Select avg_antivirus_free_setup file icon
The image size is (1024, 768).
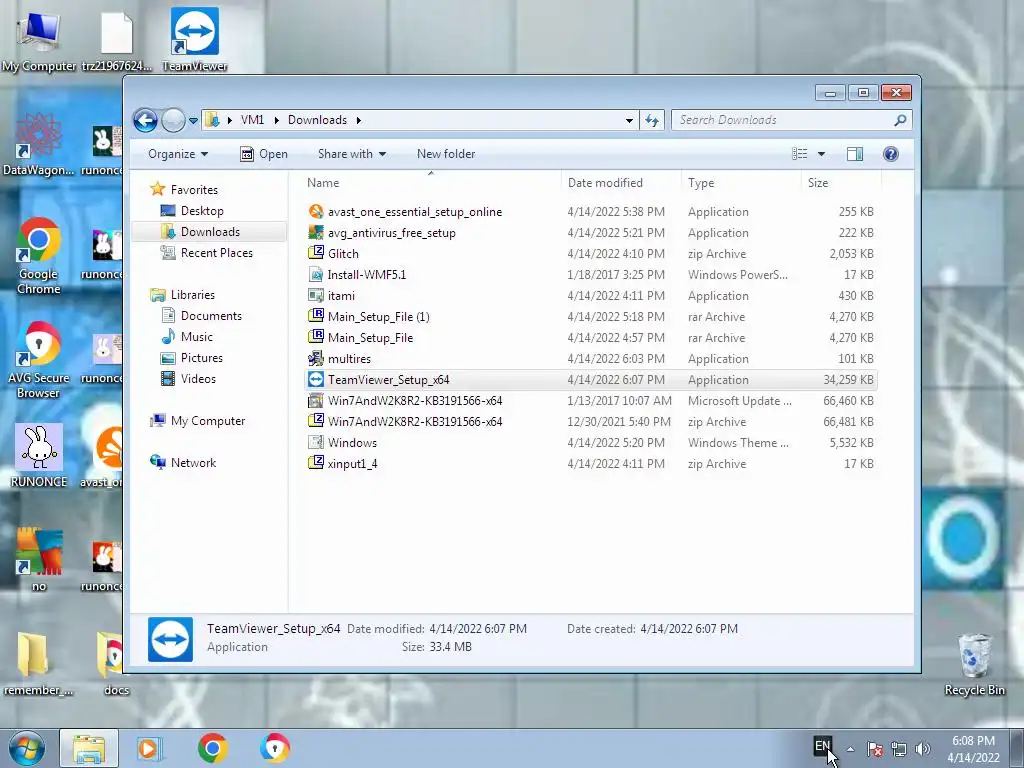click(x=316, y=232)
